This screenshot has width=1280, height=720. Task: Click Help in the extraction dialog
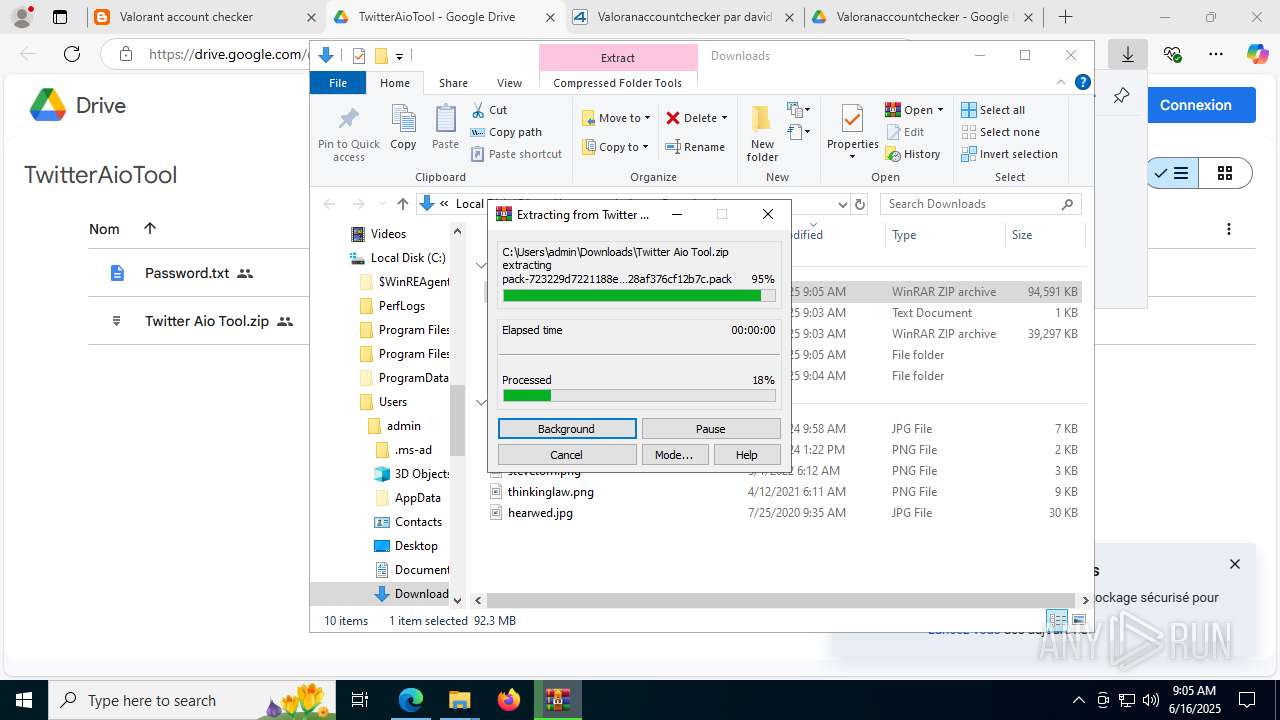[747, 455]
